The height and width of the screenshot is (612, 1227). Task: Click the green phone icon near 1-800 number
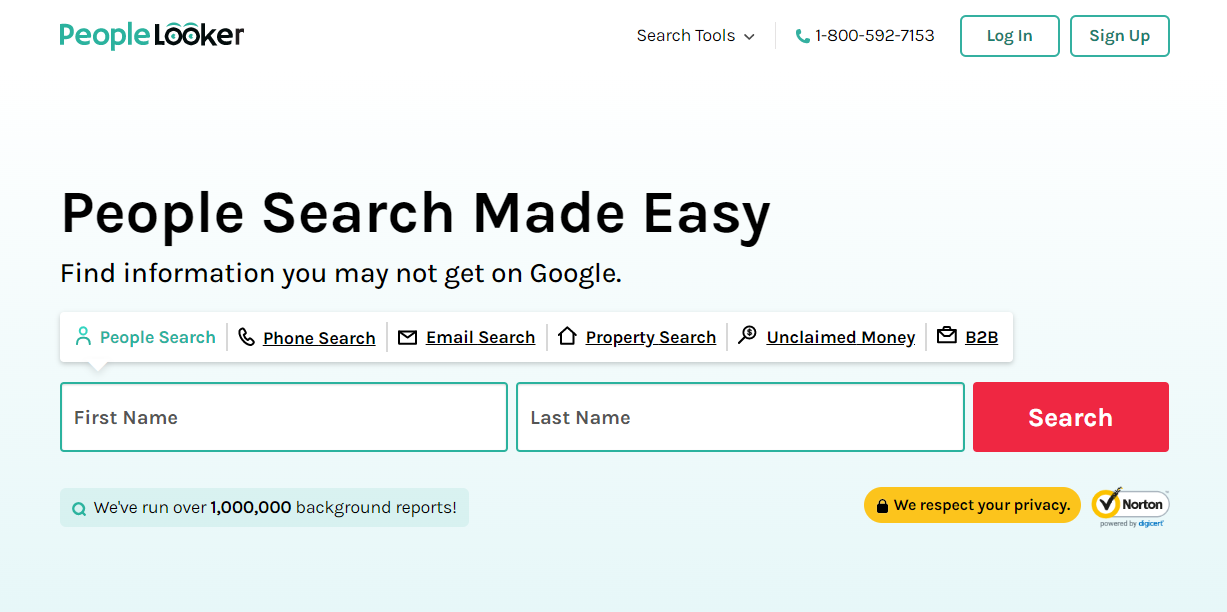pos(802,36)
